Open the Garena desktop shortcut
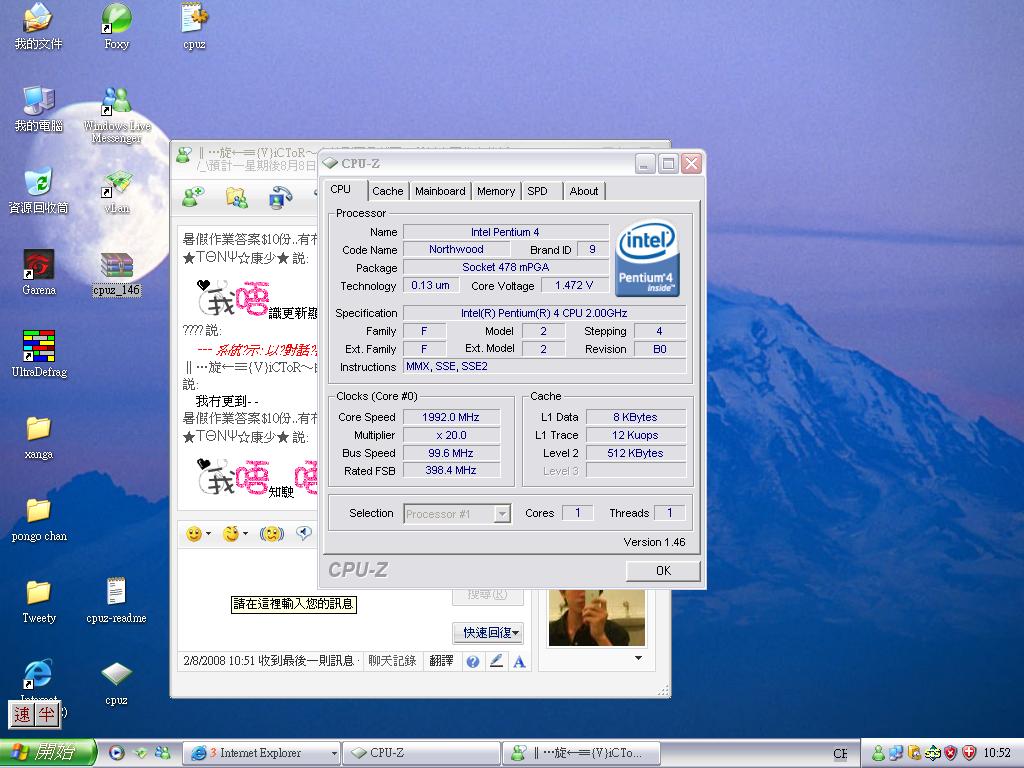1024x768 pixels. point(39,266)
